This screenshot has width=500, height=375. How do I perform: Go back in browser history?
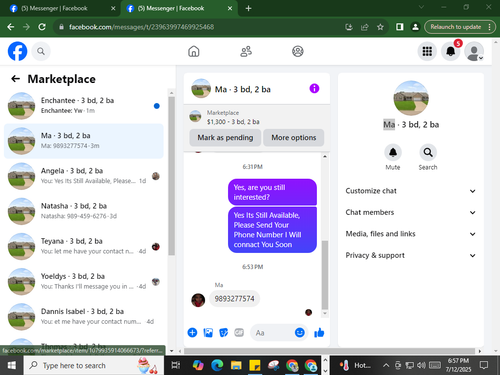pyautogui.click(x=11, y=27)
